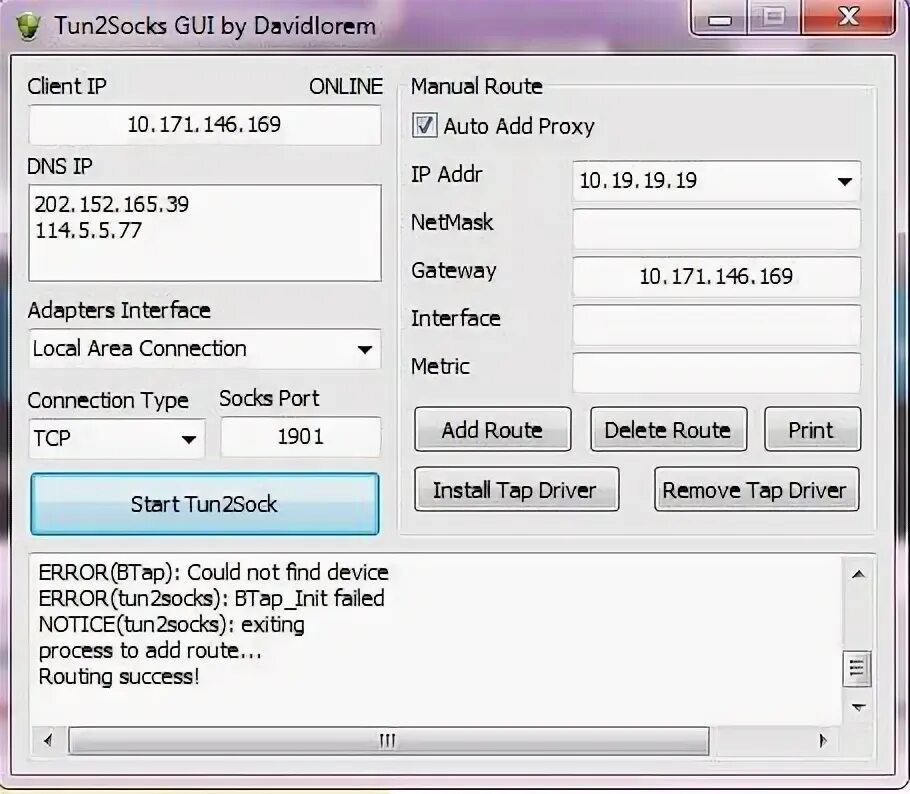Viewport: 910px width, 794px height.
Task: Click the Print button
Action: tap(812, 430)
